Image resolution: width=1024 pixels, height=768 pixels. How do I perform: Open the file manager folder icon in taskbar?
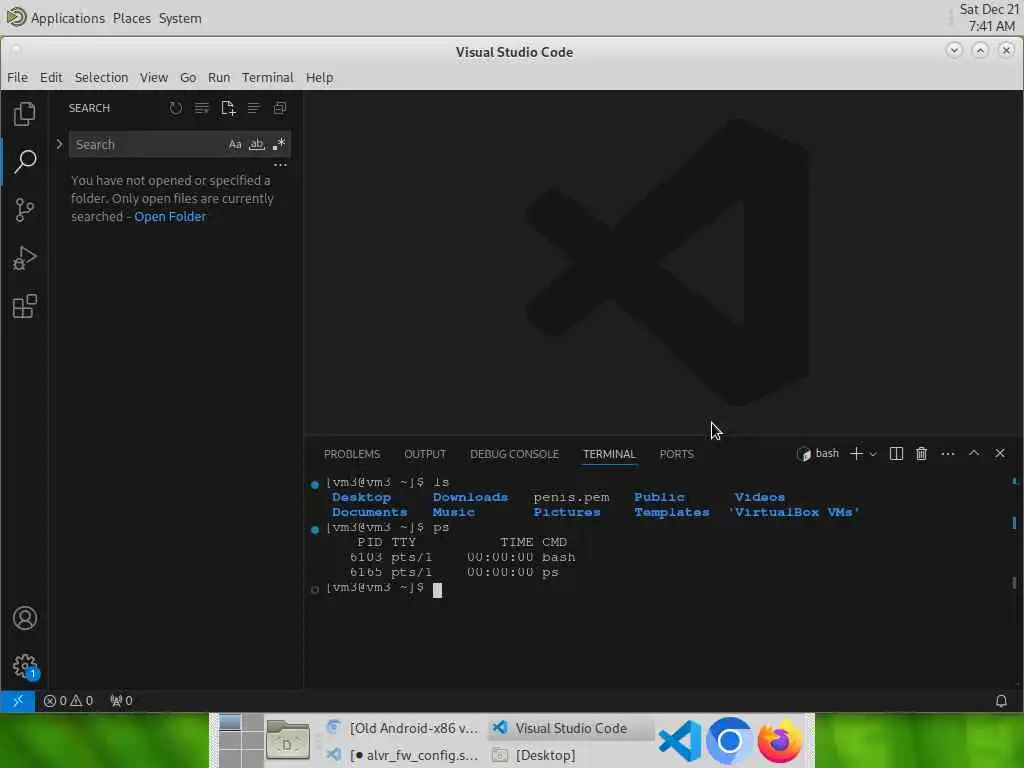click(x=287, y=741)
